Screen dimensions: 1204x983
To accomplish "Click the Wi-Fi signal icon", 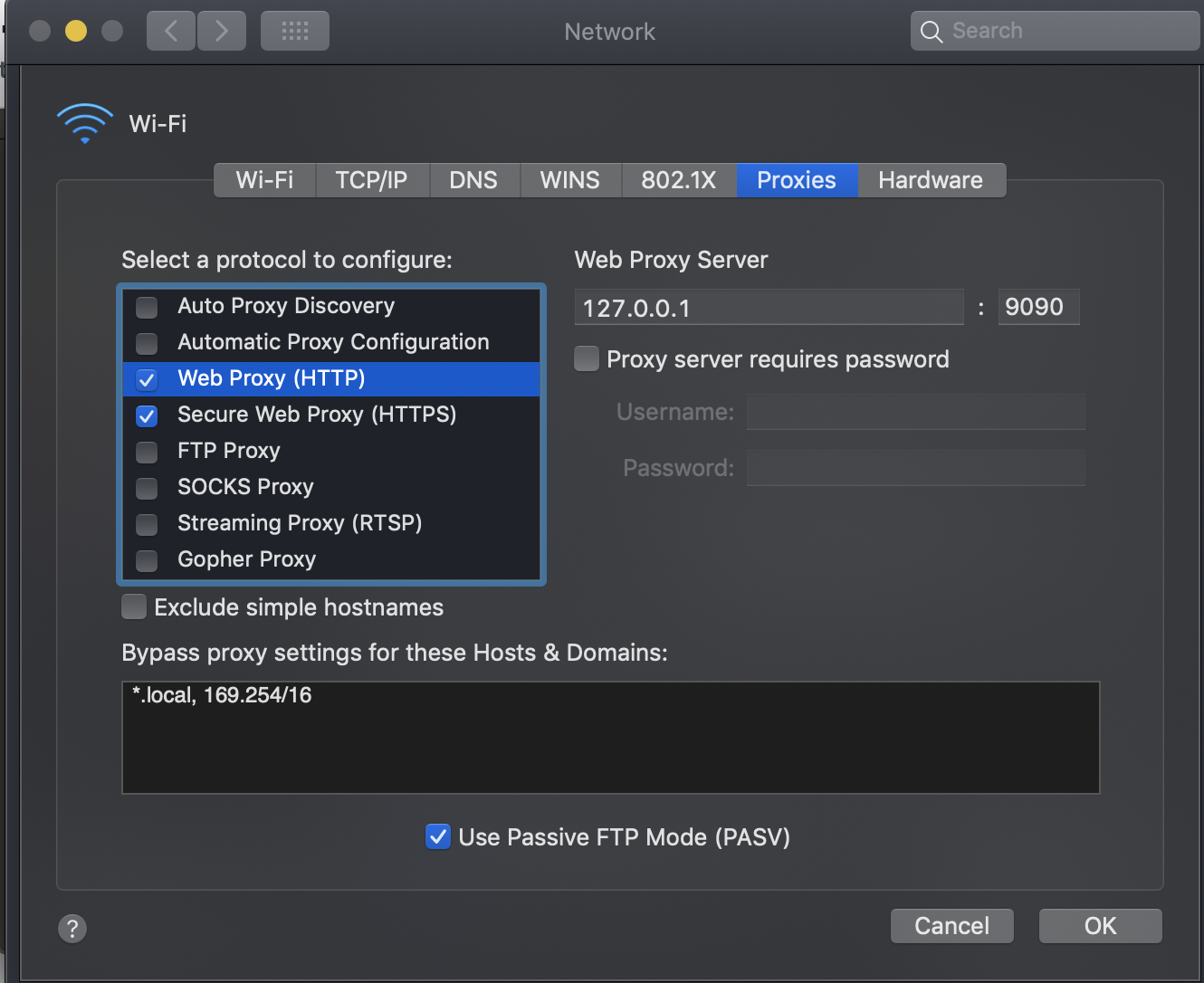I will tap(85, 123).
